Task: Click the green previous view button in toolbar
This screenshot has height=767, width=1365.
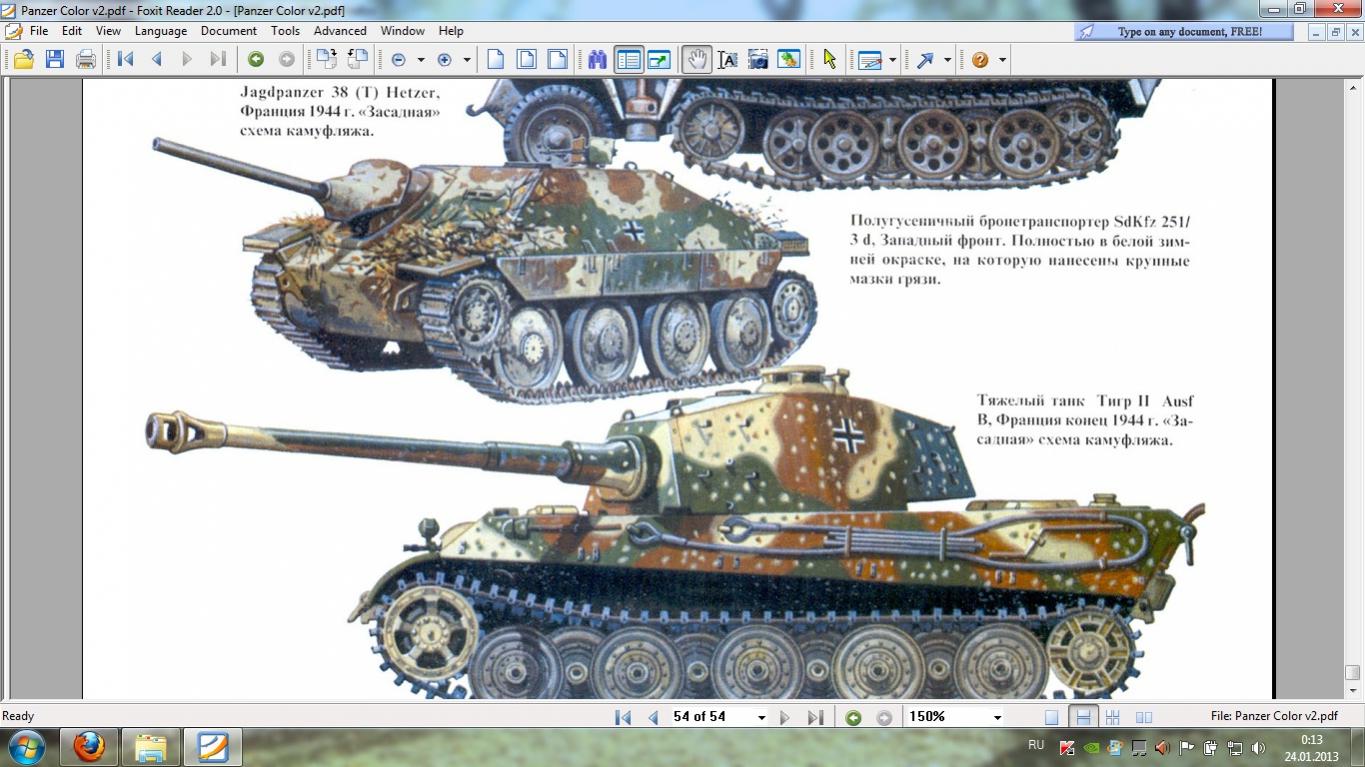Action: click(x=256, y=60)
